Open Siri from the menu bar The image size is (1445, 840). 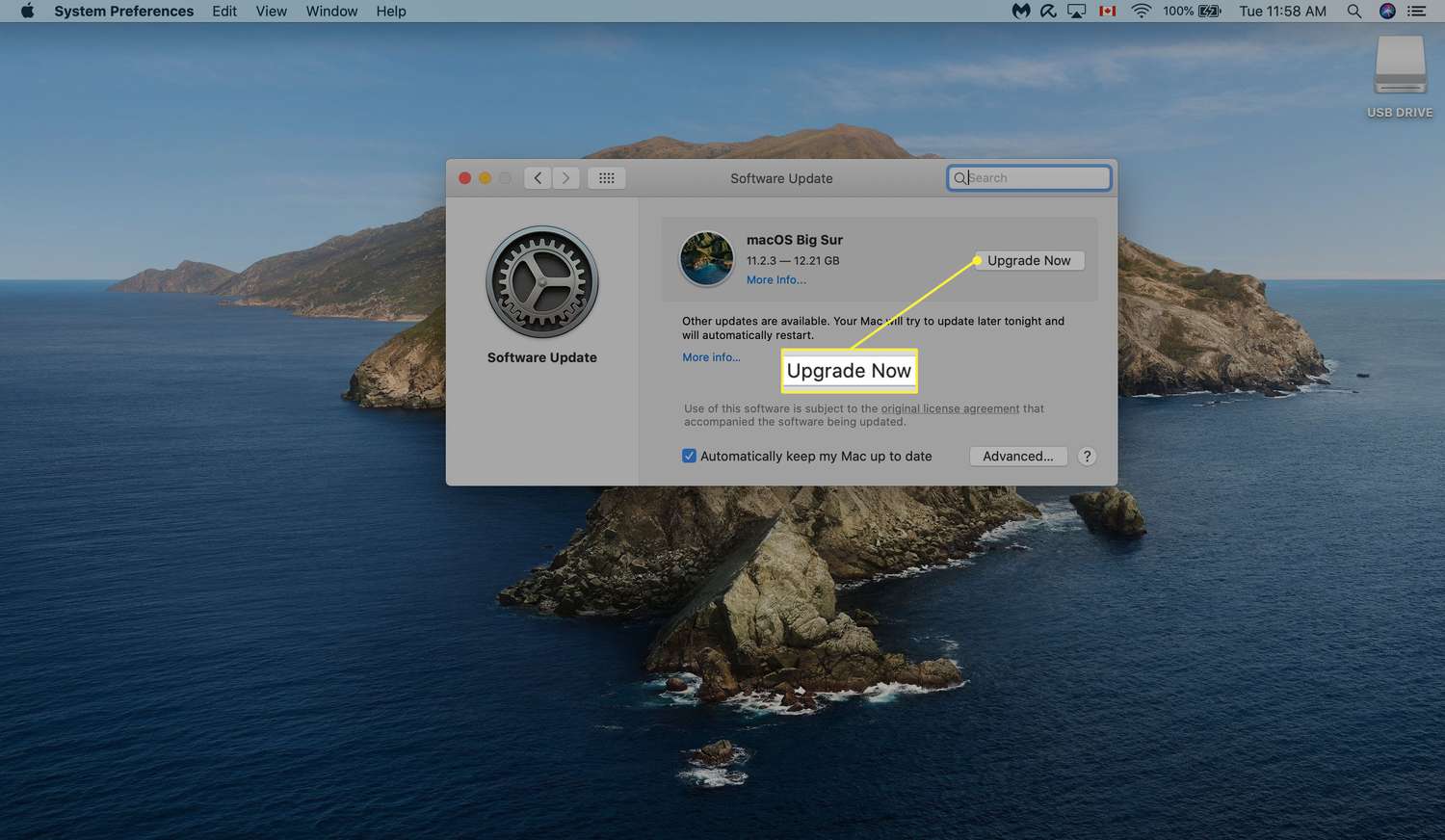tap(1387, 12)
